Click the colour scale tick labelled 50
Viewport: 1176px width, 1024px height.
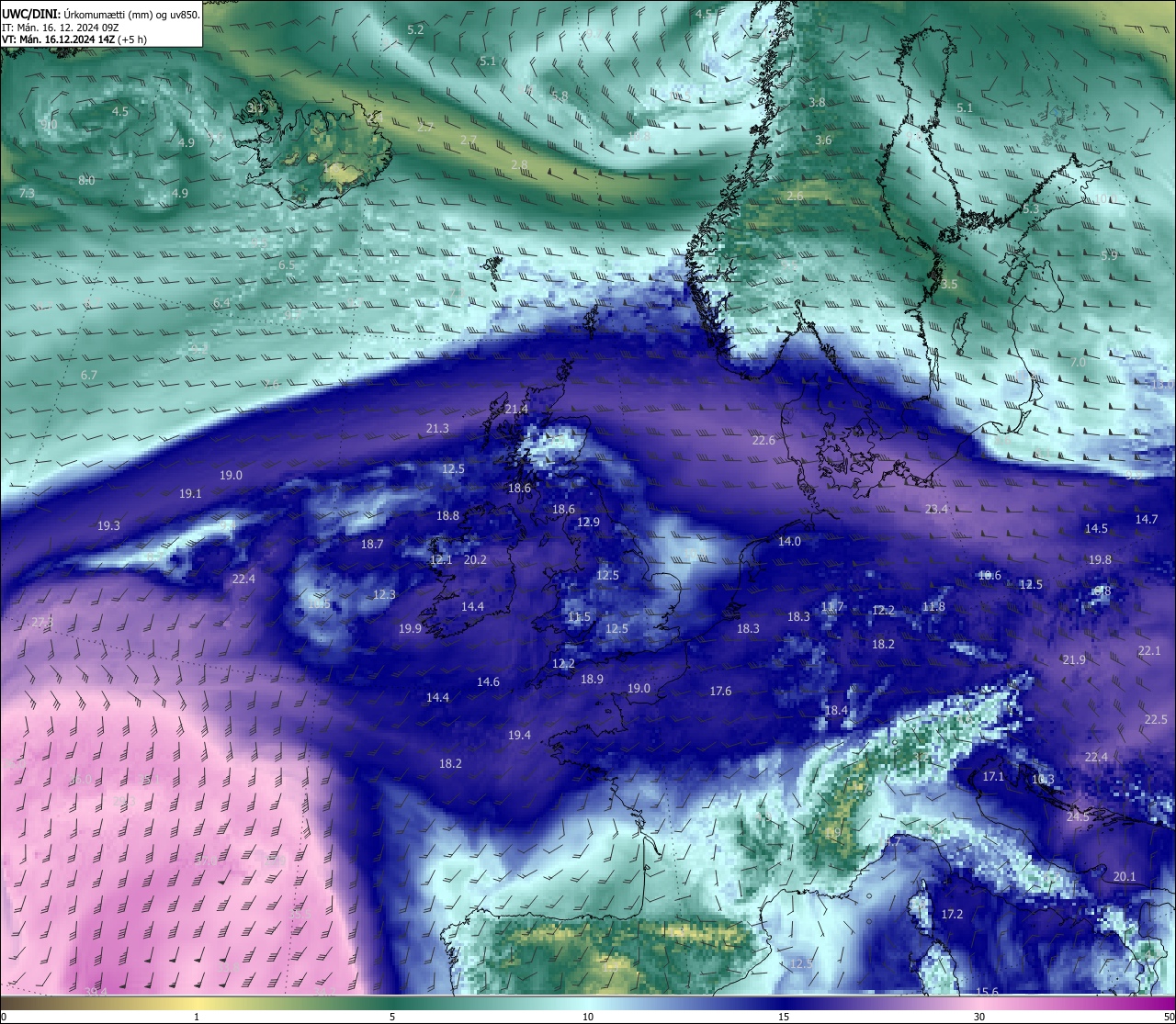[x=1168, y=1017]
